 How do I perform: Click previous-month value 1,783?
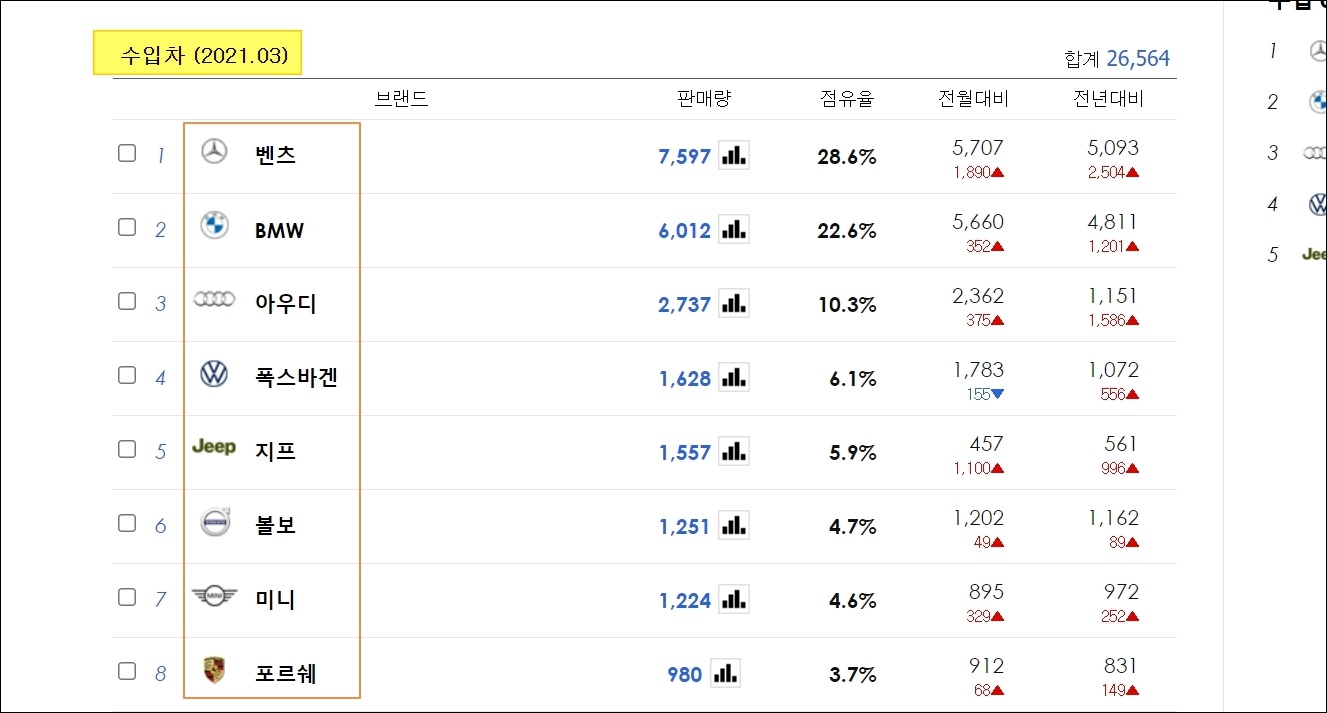pyautogui.click(x=978, y=370)
